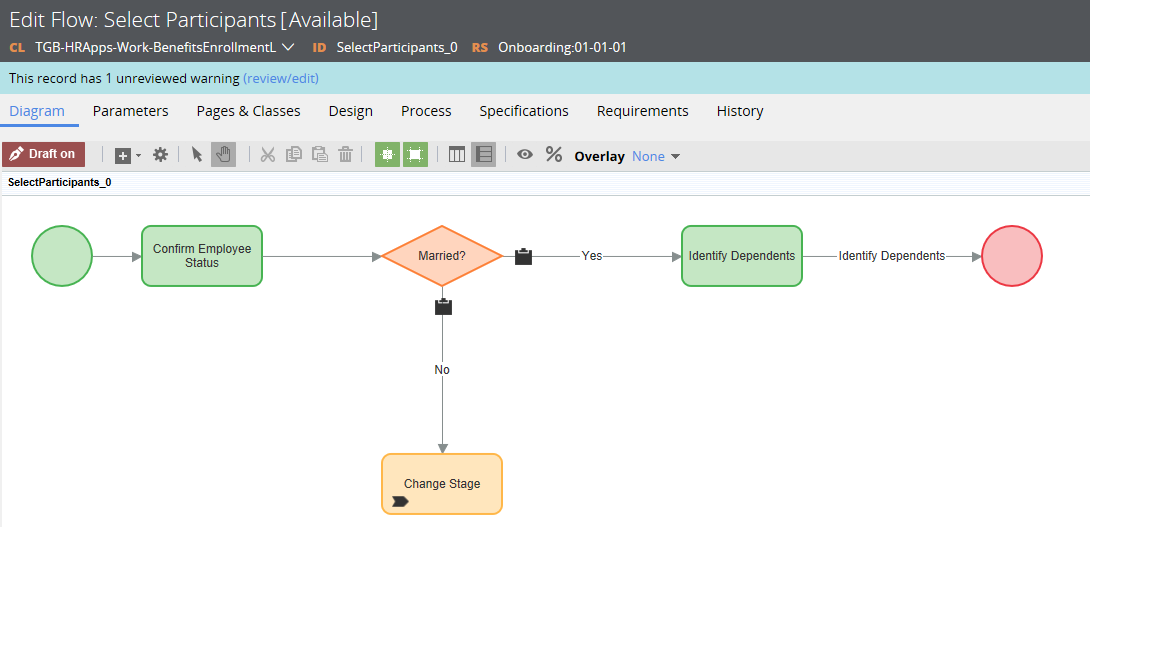The height and width of the screenshot is (648, 1152).
Task: Select the red end circle shape
Action: pyautogui.click(x=1012, y=256)
